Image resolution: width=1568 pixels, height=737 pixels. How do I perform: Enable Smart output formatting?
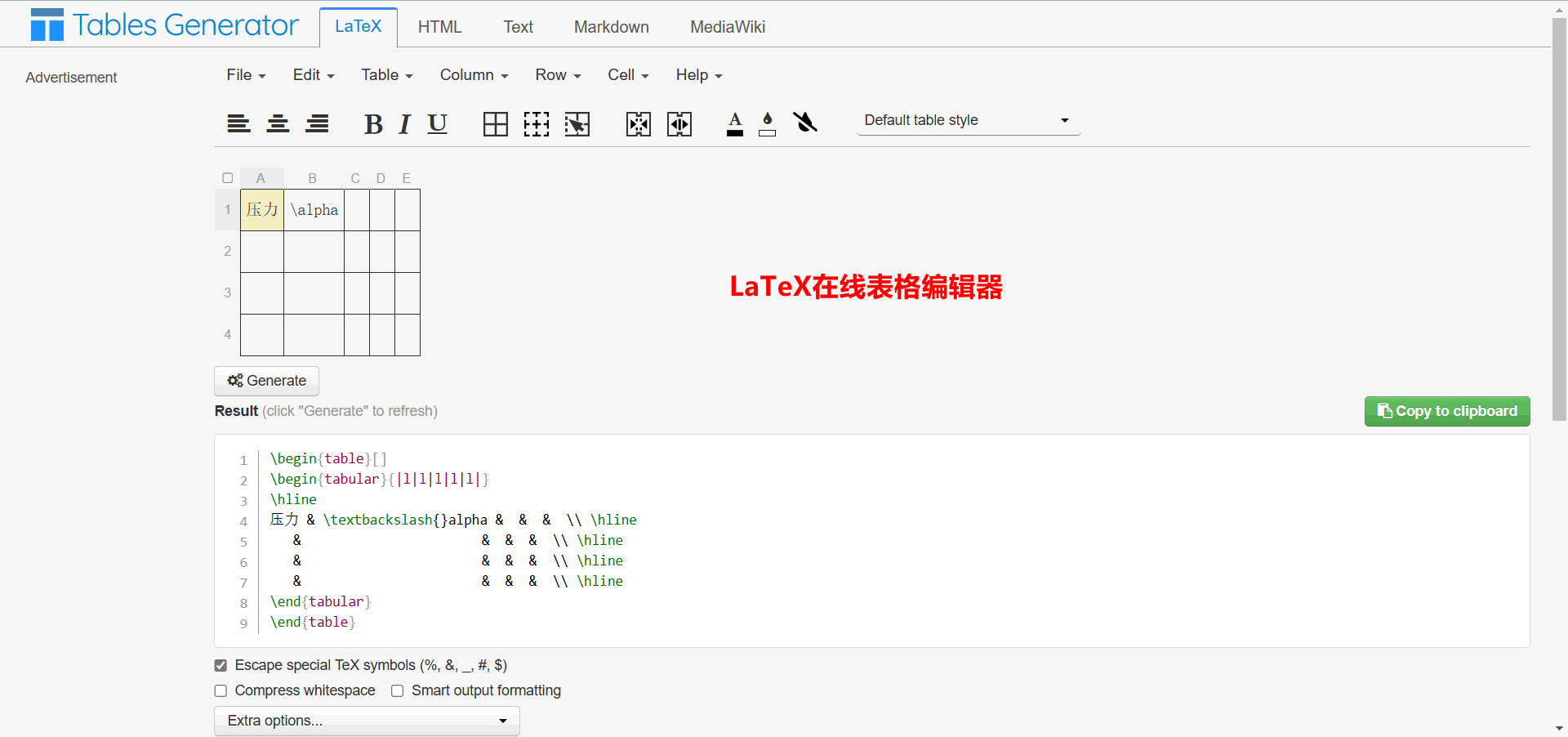398,691
